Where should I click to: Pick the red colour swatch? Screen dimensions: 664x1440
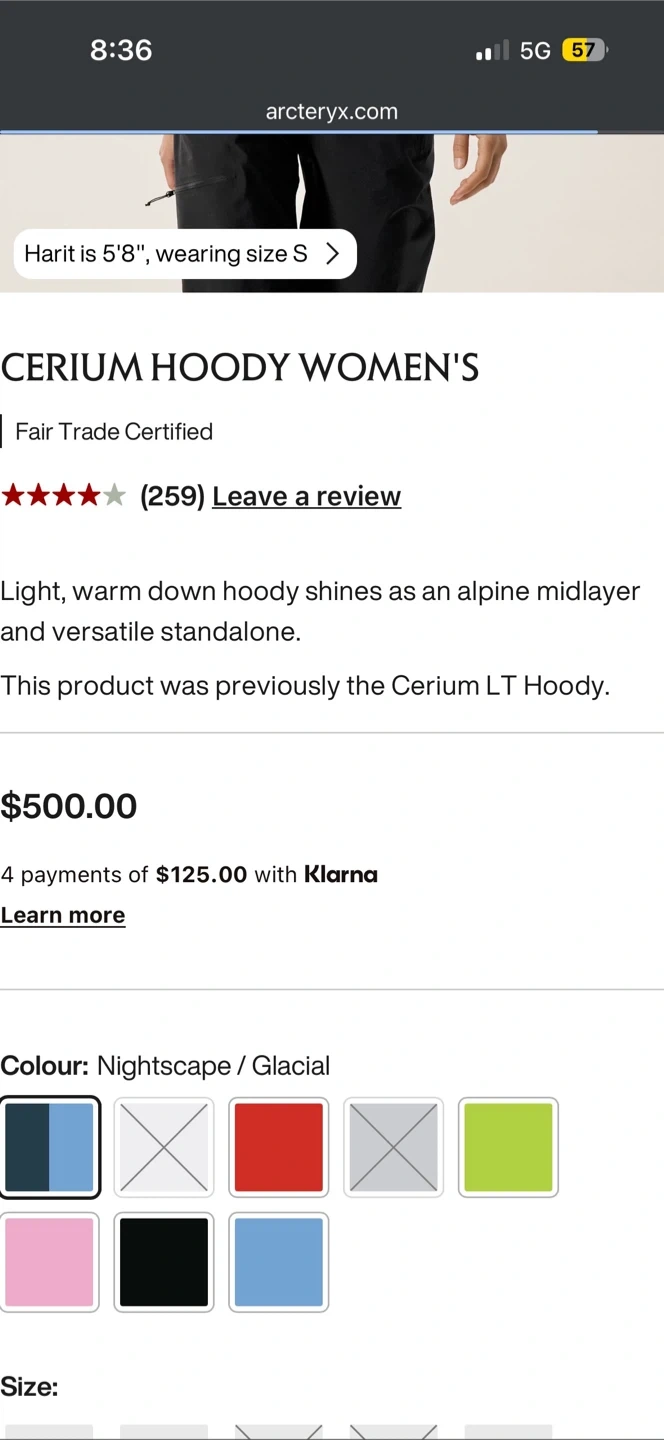[279, 1147]
